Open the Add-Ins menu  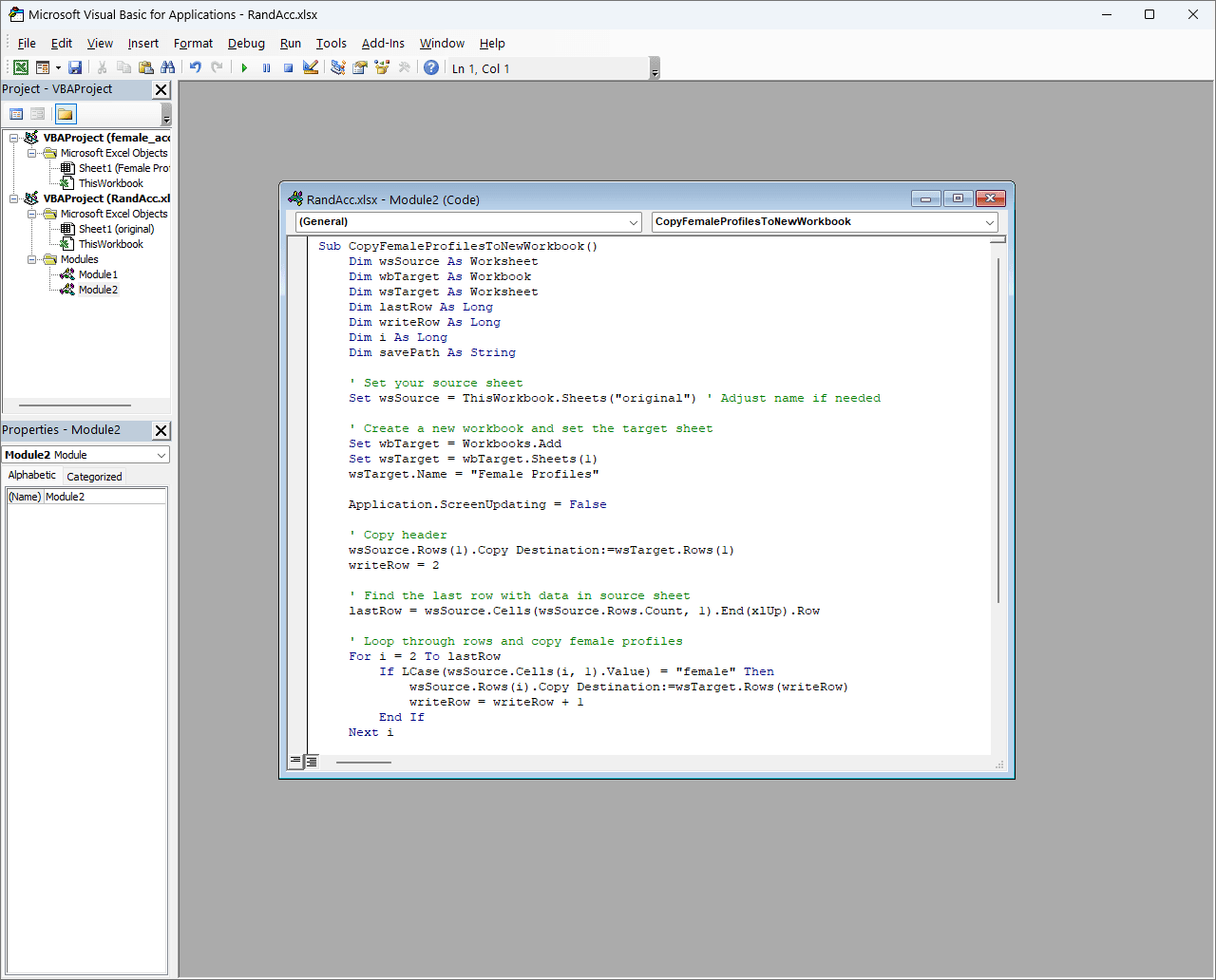383,43
